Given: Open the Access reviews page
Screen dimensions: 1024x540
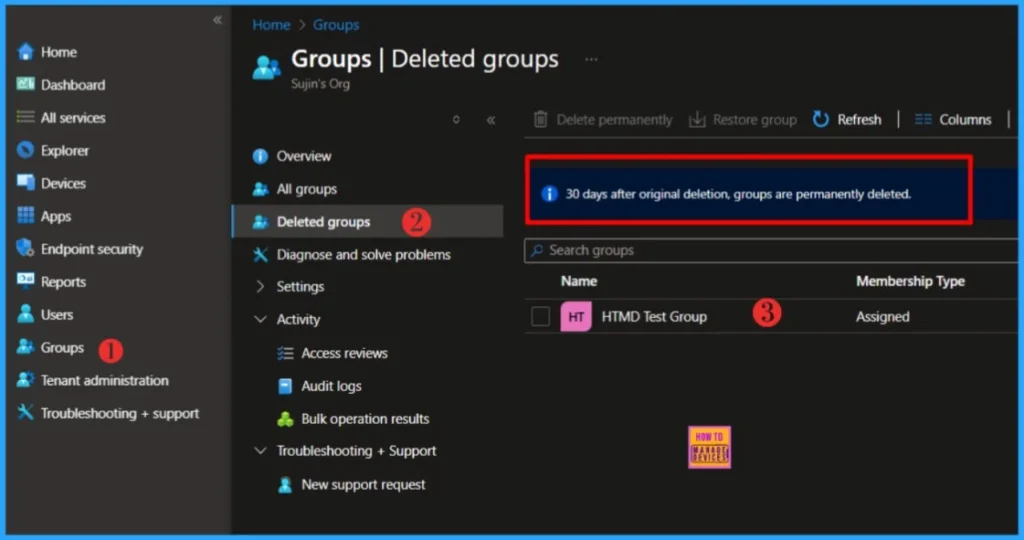Looking at the screenshot, I should (344, 353).
